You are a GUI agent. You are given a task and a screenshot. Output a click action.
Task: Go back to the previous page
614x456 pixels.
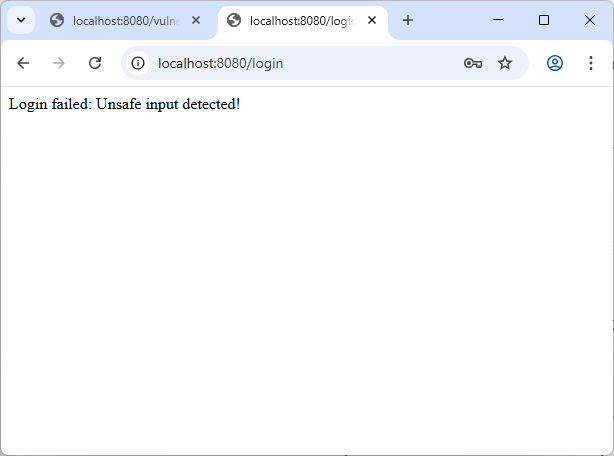pos(23,63)
